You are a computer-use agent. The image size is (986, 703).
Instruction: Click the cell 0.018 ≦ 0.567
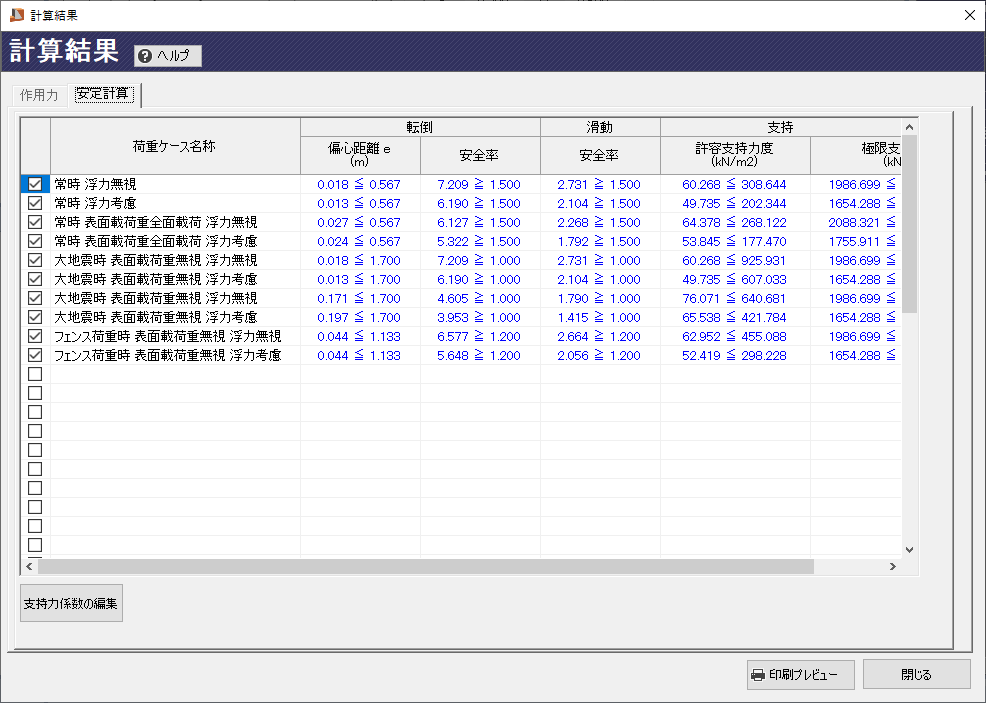click(x=359, y=185)
